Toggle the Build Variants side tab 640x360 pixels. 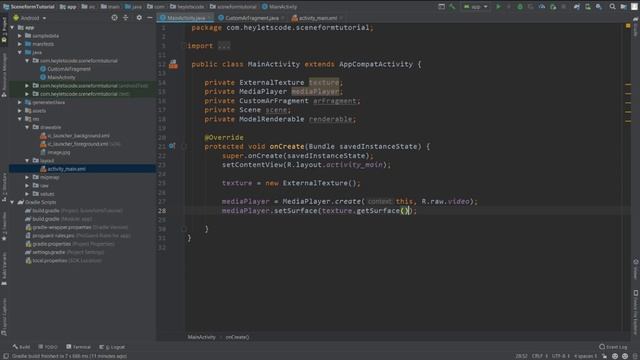pos(4,269)
